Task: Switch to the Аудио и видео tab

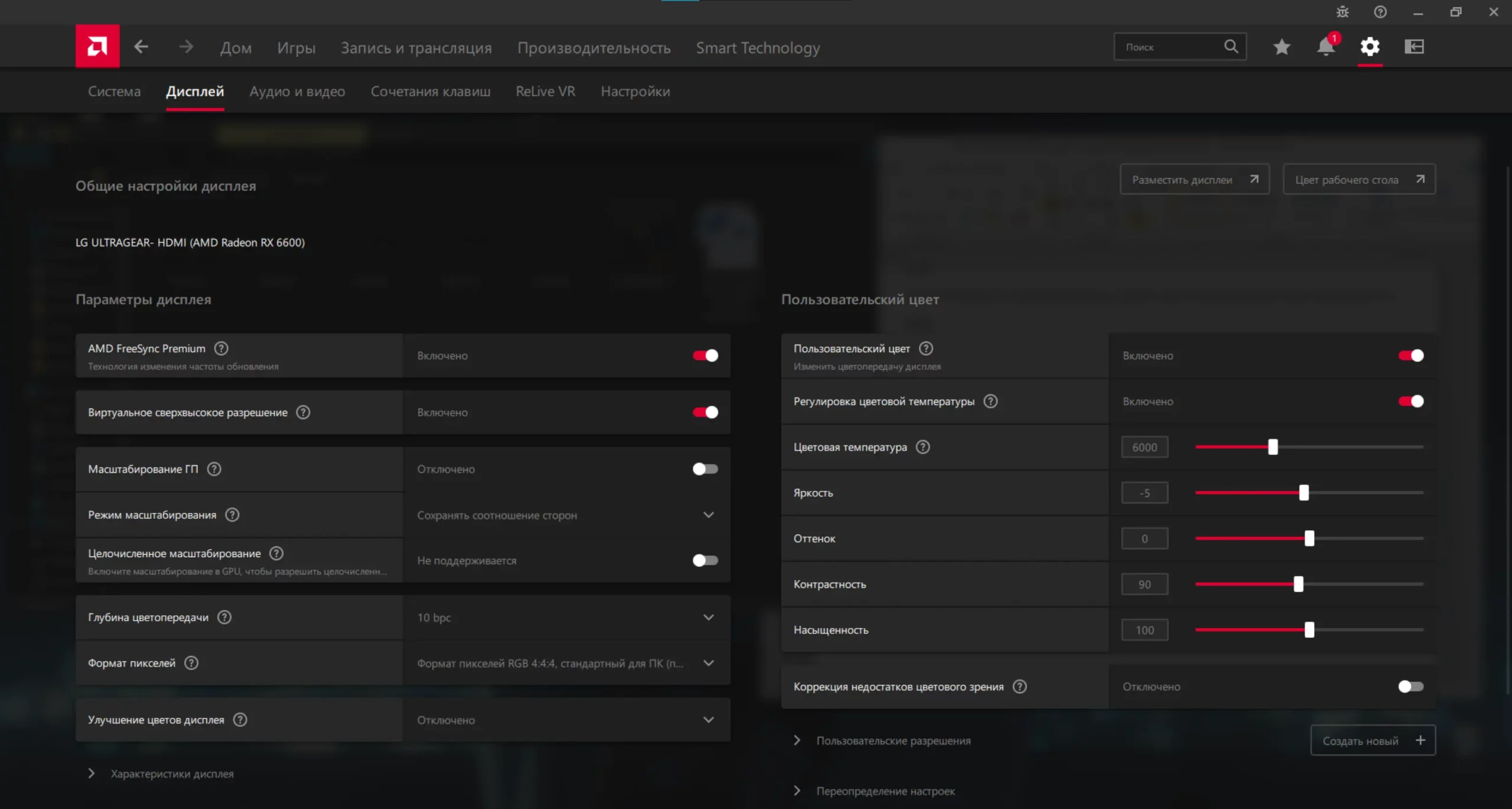Action: pos(297,92)
